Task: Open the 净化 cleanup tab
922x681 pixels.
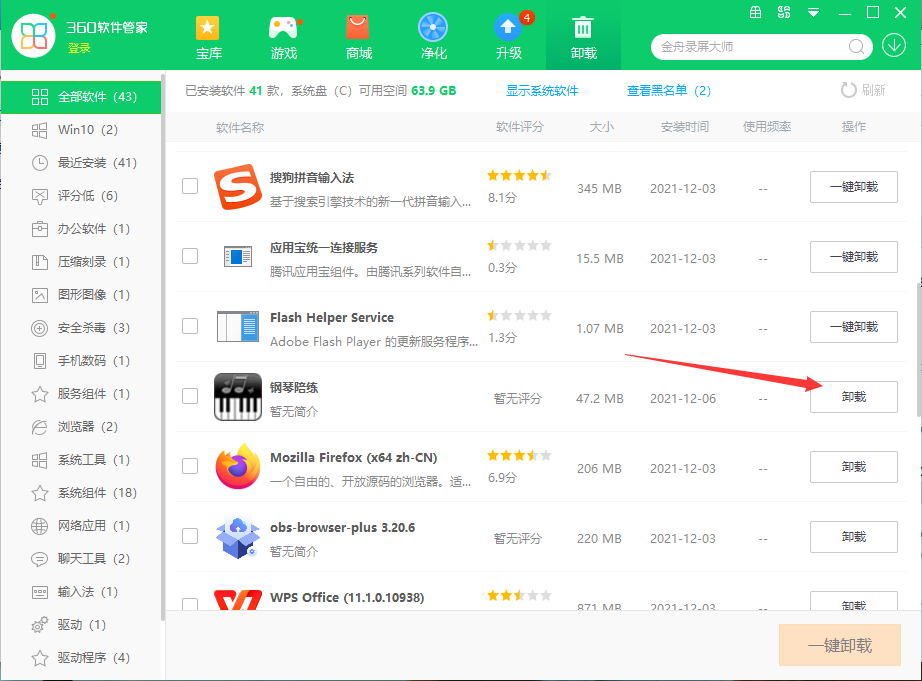Action: (x=433, y=38)
